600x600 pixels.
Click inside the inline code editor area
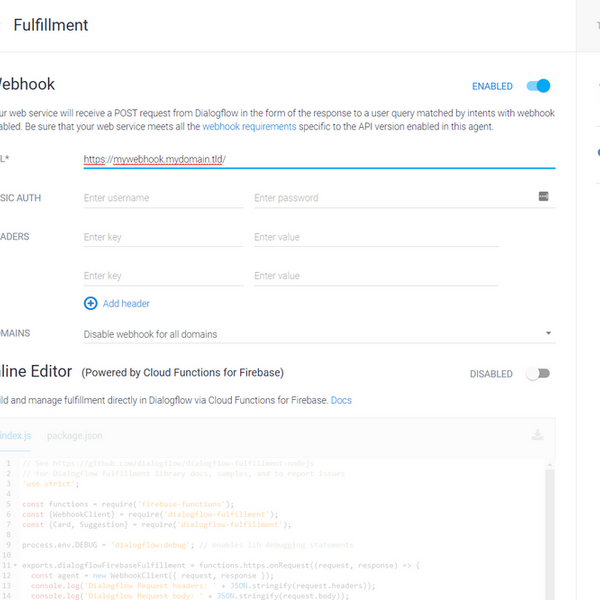300,540
